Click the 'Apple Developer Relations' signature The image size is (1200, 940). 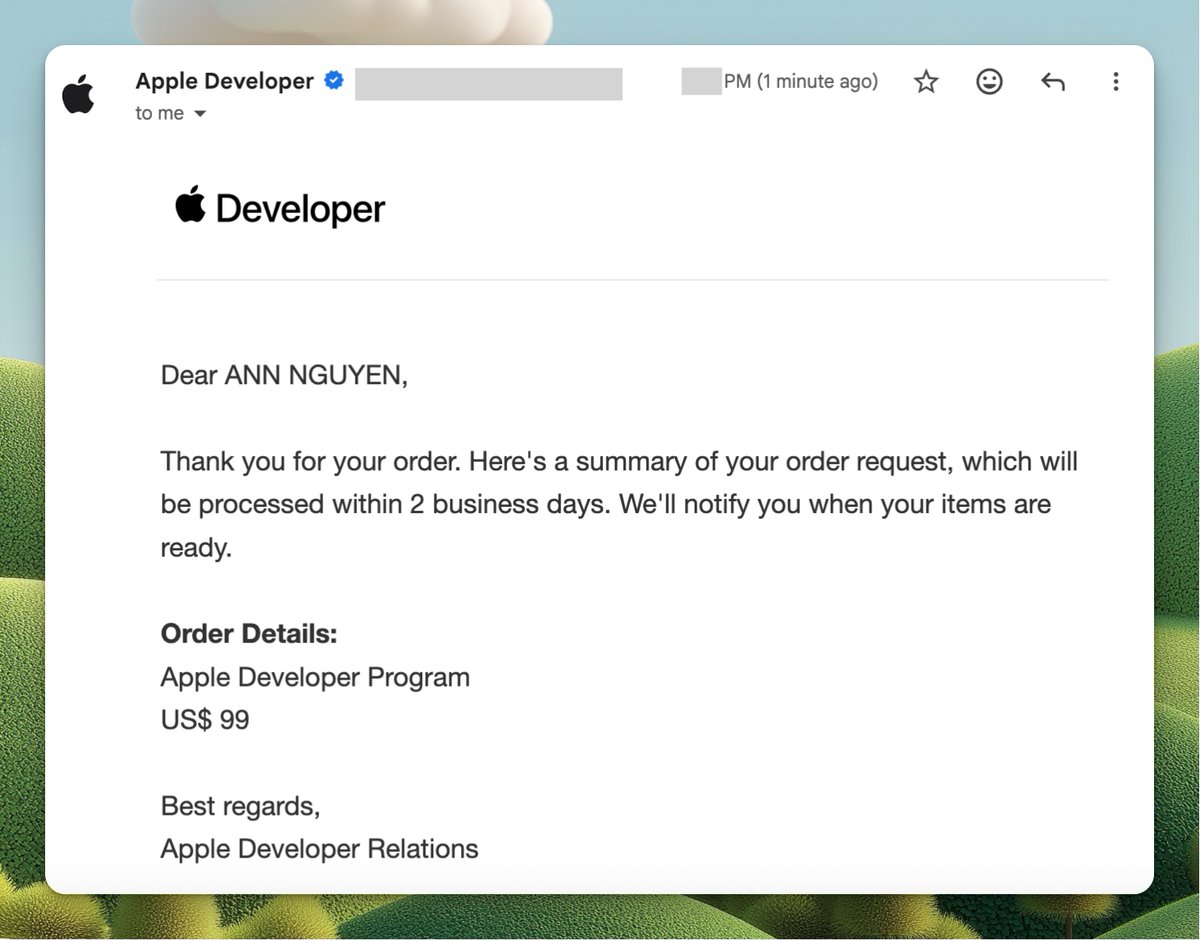click(319, 849)
